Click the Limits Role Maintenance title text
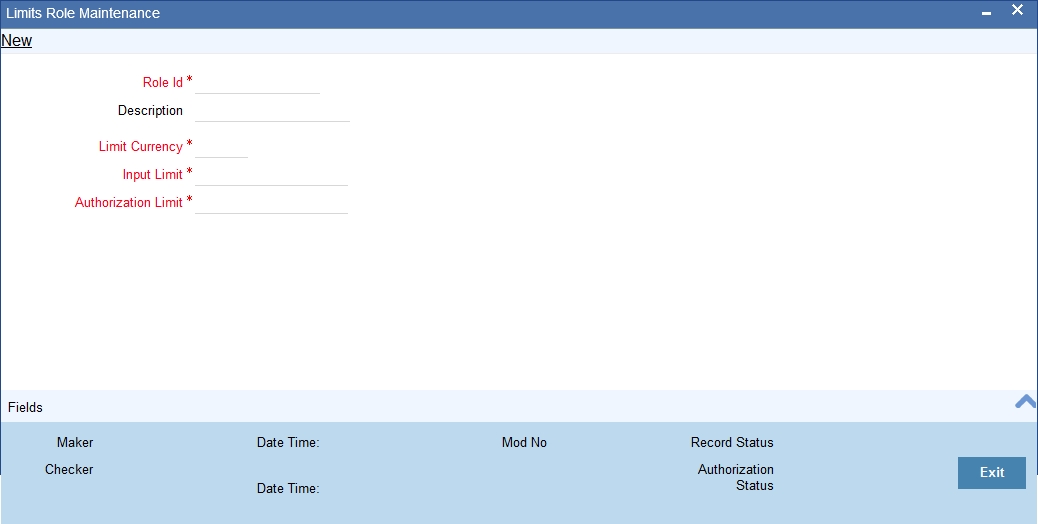Viewport: 1038px width, 524px height. (83, 13)
